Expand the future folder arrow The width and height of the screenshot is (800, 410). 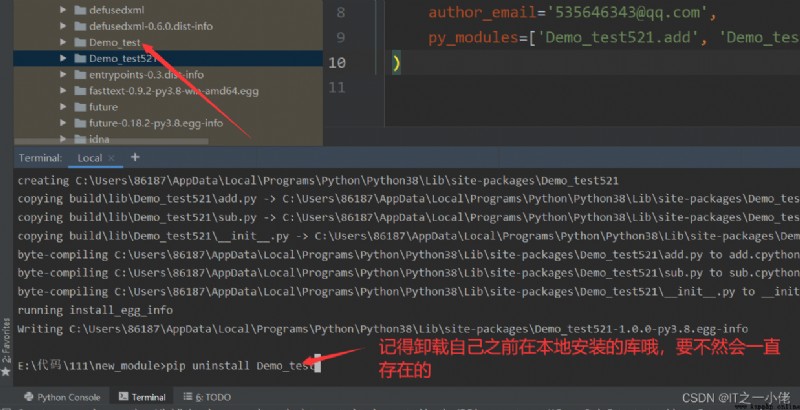coord(63,107)
